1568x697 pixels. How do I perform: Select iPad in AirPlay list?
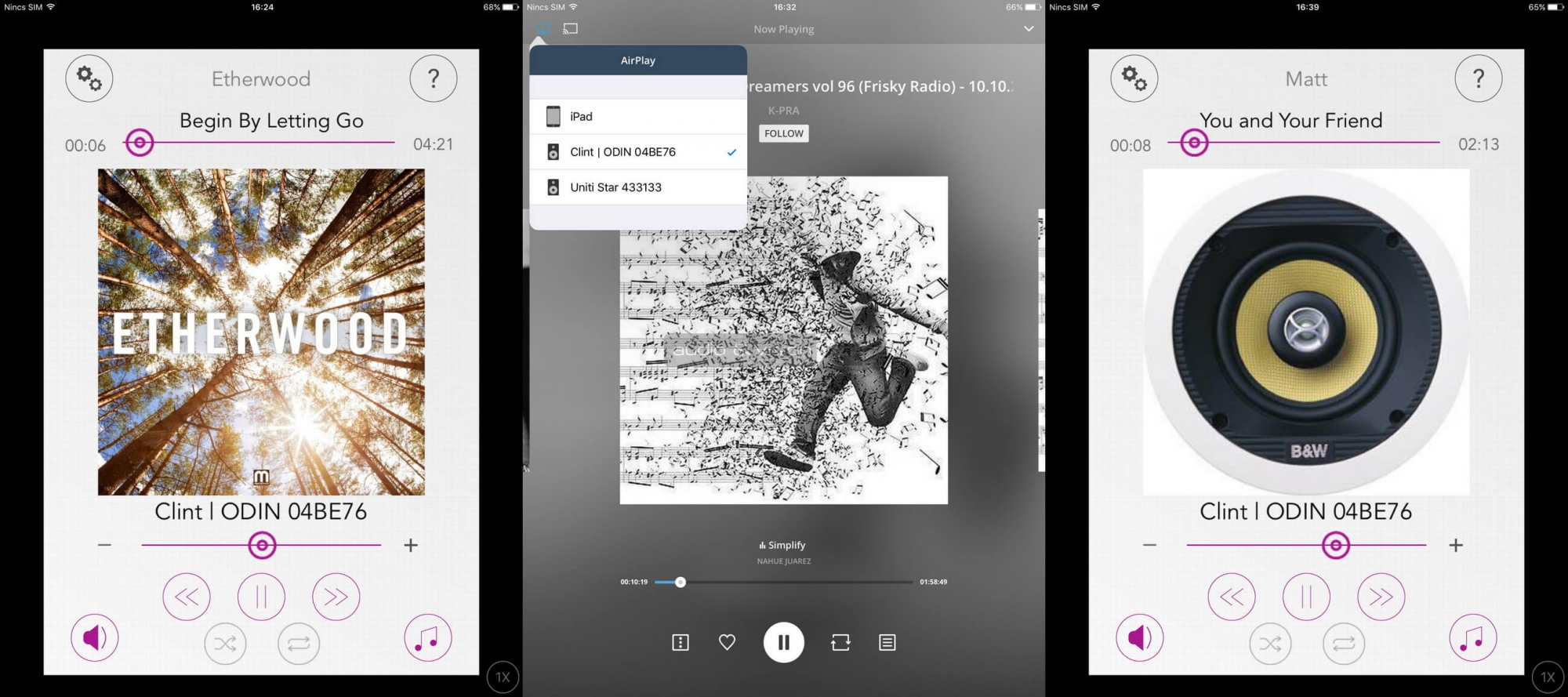(638, 117)
